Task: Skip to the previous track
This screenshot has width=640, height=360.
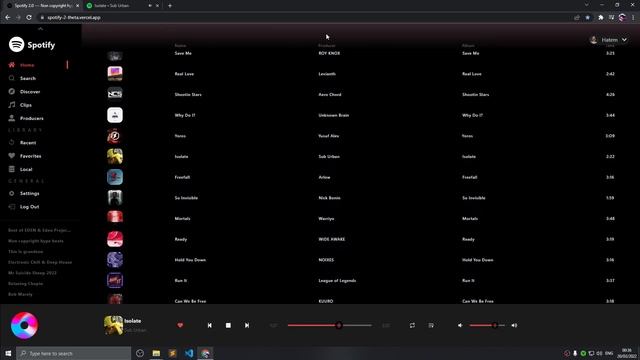Action: 209,325
